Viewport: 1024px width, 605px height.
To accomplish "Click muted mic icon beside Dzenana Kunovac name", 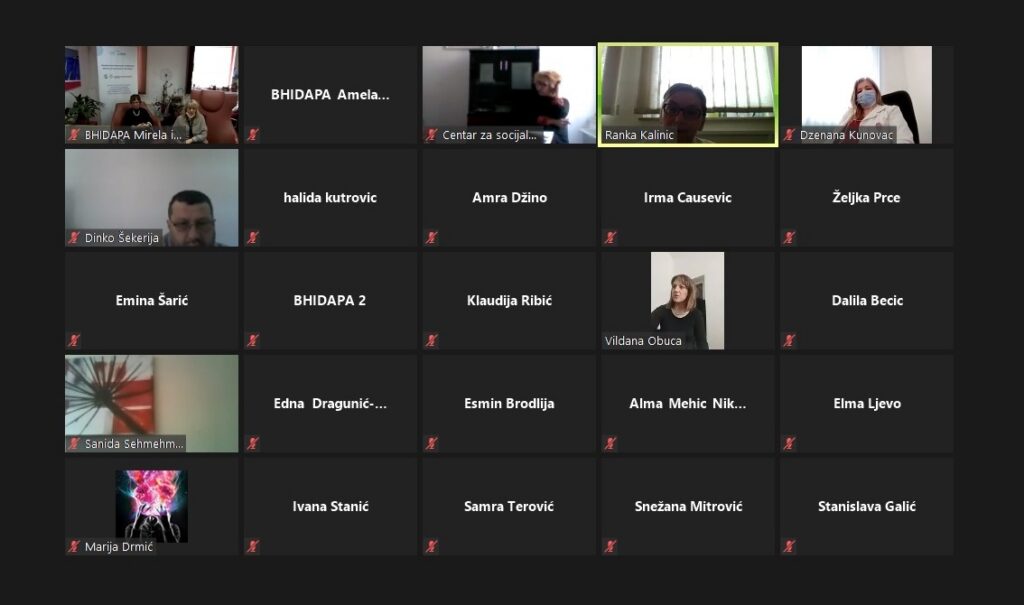I will coord(789,135).
